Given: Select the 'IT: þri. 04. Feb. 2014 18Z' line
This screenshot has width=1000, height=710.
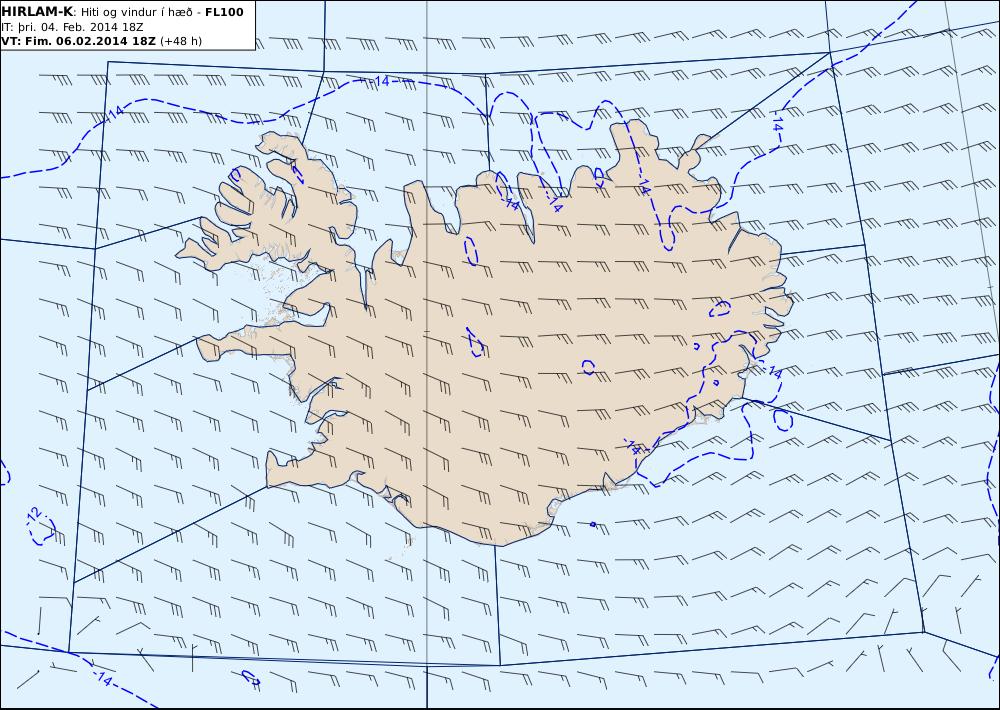Looking at the screenshot, I should [x=72, y=27].
